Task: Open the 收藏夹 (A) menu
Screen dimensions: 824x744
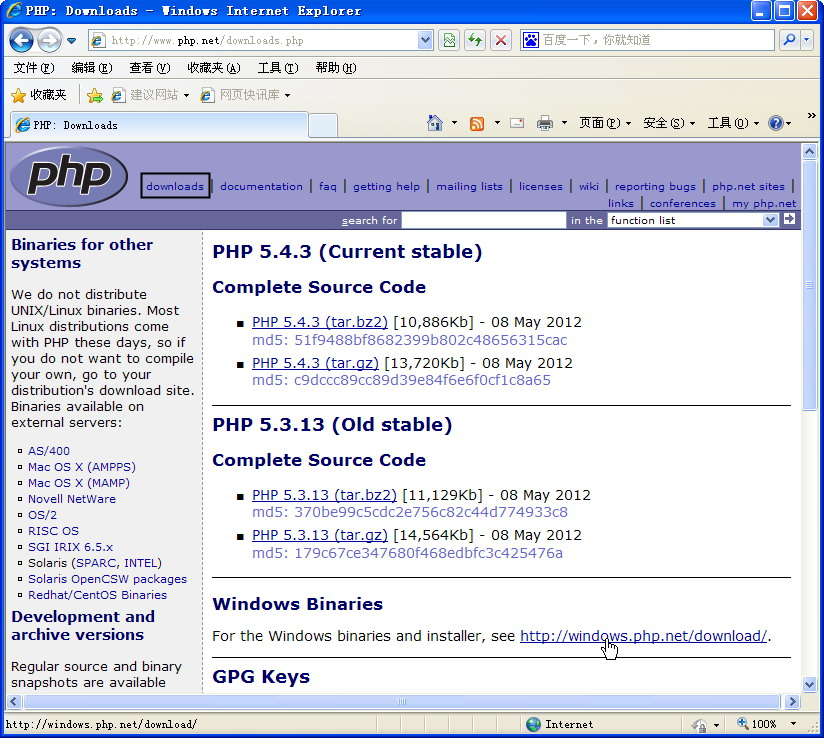Action: coord(214,68)
